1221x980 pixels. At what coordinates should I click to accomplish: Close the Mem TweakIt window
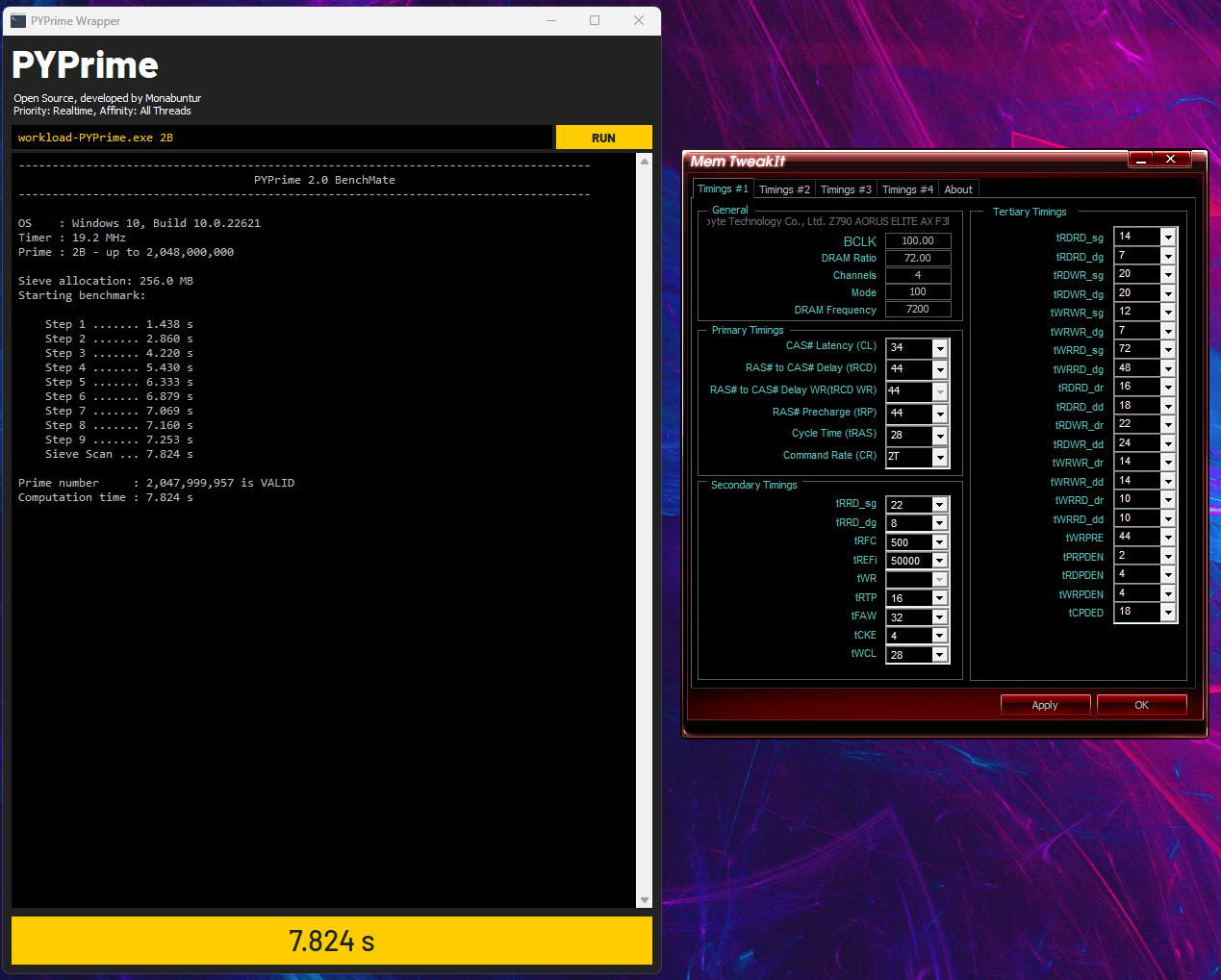pos(1171,159)
